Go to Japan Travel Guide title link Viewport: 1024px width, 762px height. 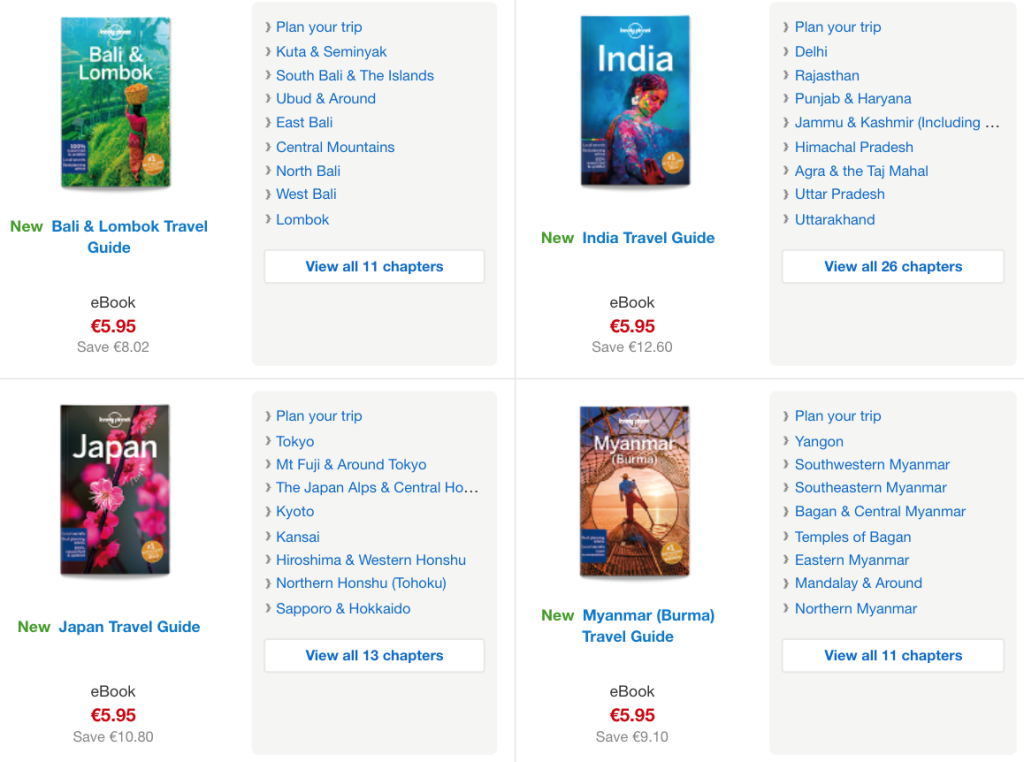pyautogui.click(x=129, y=627)
